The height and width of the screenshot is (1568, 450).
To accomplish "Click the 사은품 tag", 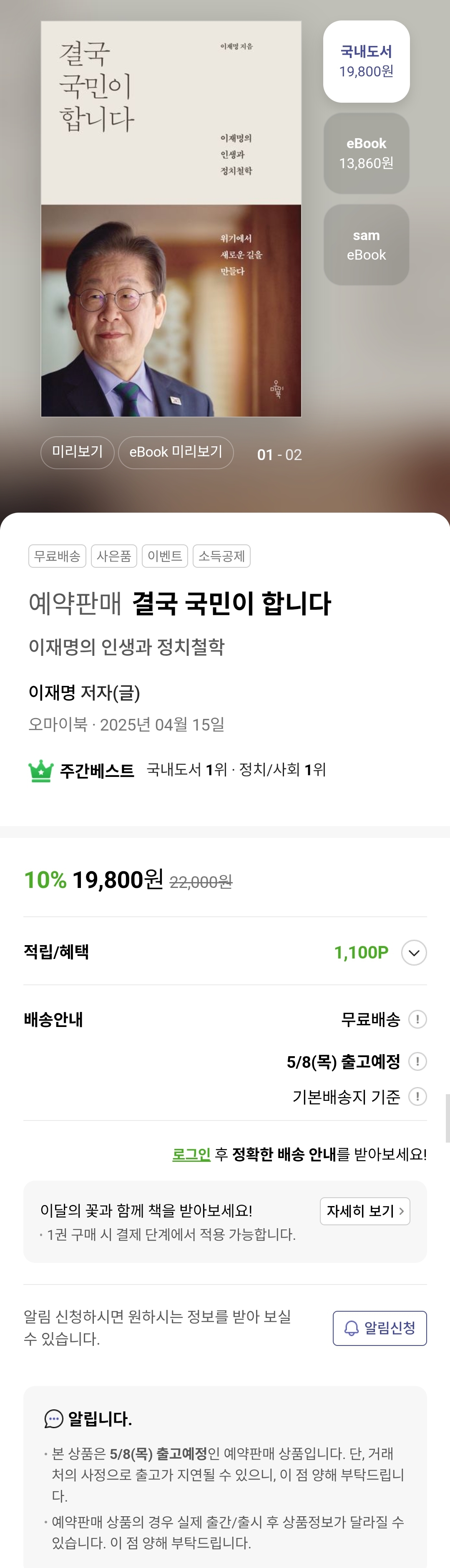I will [x=114, y=556].
